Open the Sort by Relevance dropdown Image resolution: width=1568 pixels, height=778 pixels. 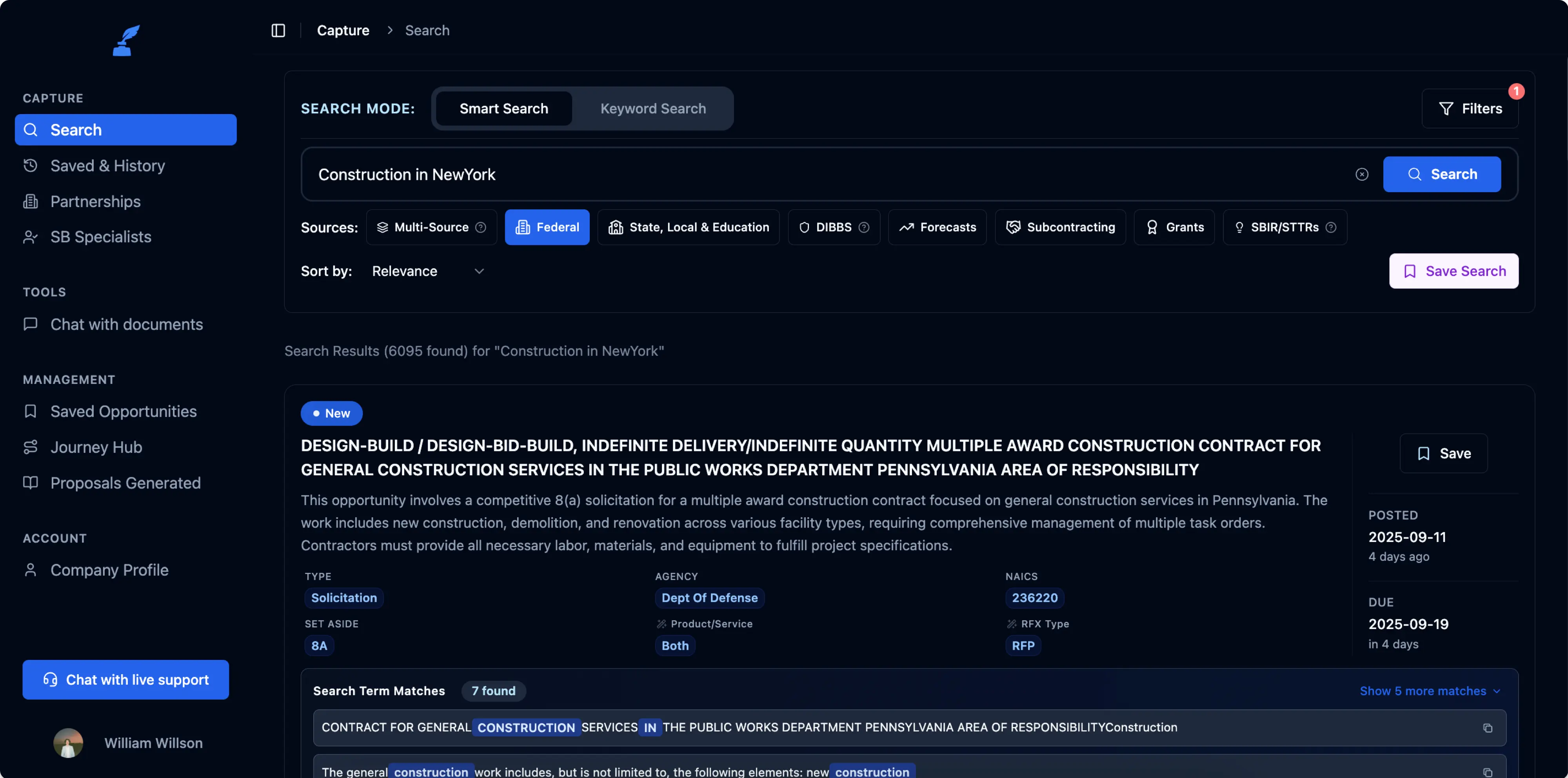[x=426, y=271]
